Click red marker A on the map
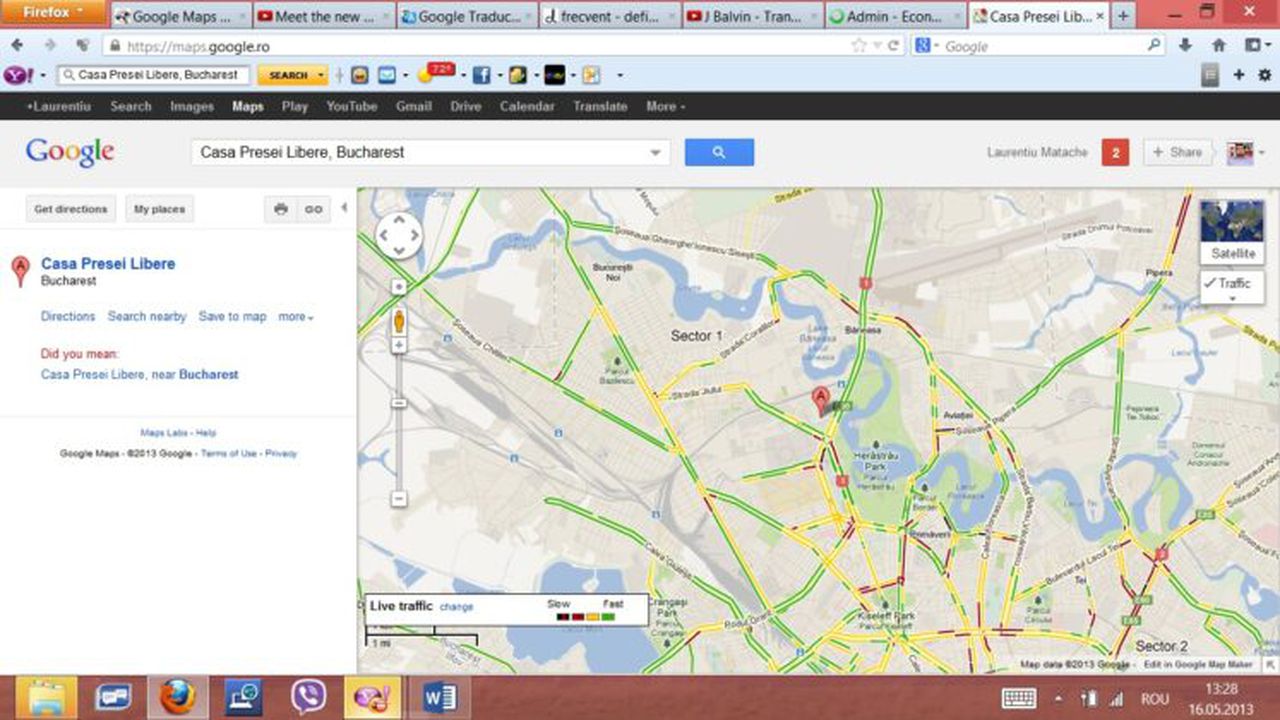Screen dimensions: 1280x720 pyautogui.click(x=820, y=401)
